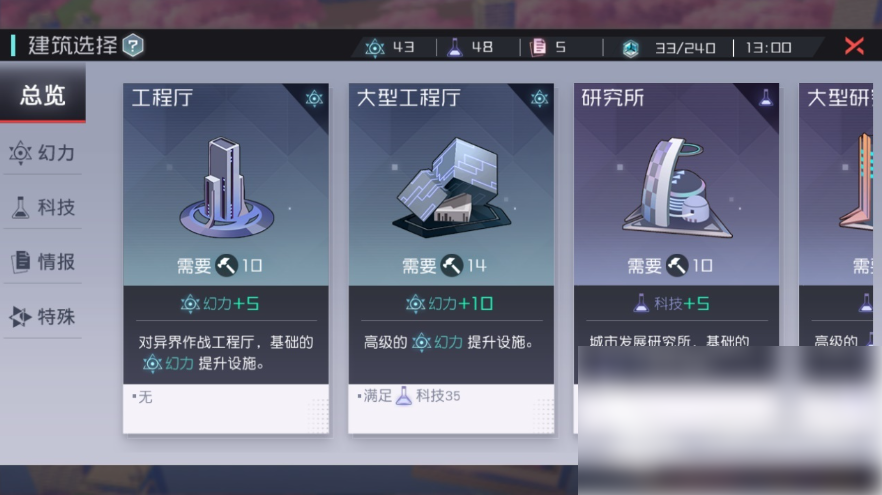Select the 科技 flask icon in top bar
882x495 pixels.
pyautogui.click(x=454, y=48)
